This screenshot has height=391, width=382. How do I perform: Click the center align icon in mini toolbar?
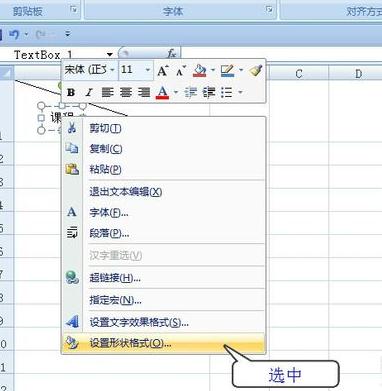126,92
